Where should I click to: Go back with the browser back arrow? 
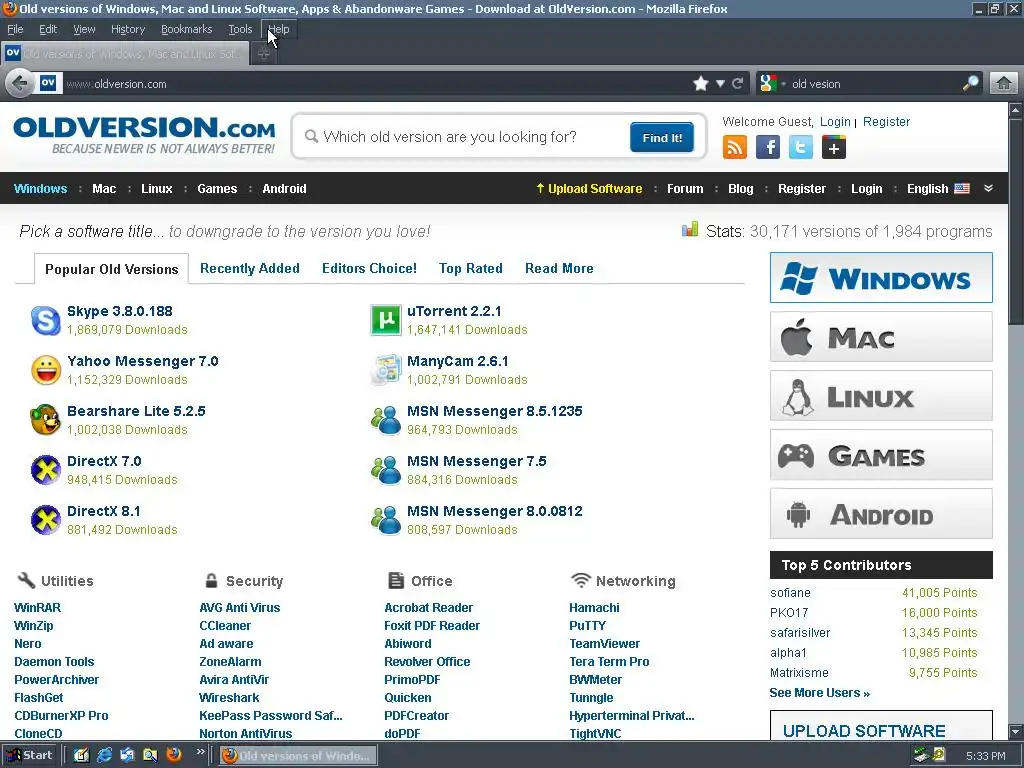point(20,84)
